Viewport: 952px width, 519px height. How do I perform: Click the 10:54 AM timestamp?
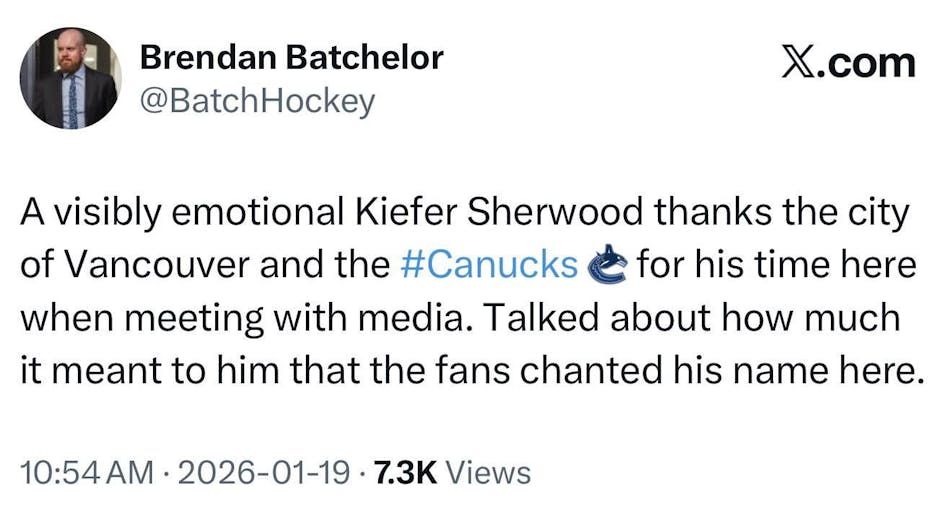(x=87, y=471)
